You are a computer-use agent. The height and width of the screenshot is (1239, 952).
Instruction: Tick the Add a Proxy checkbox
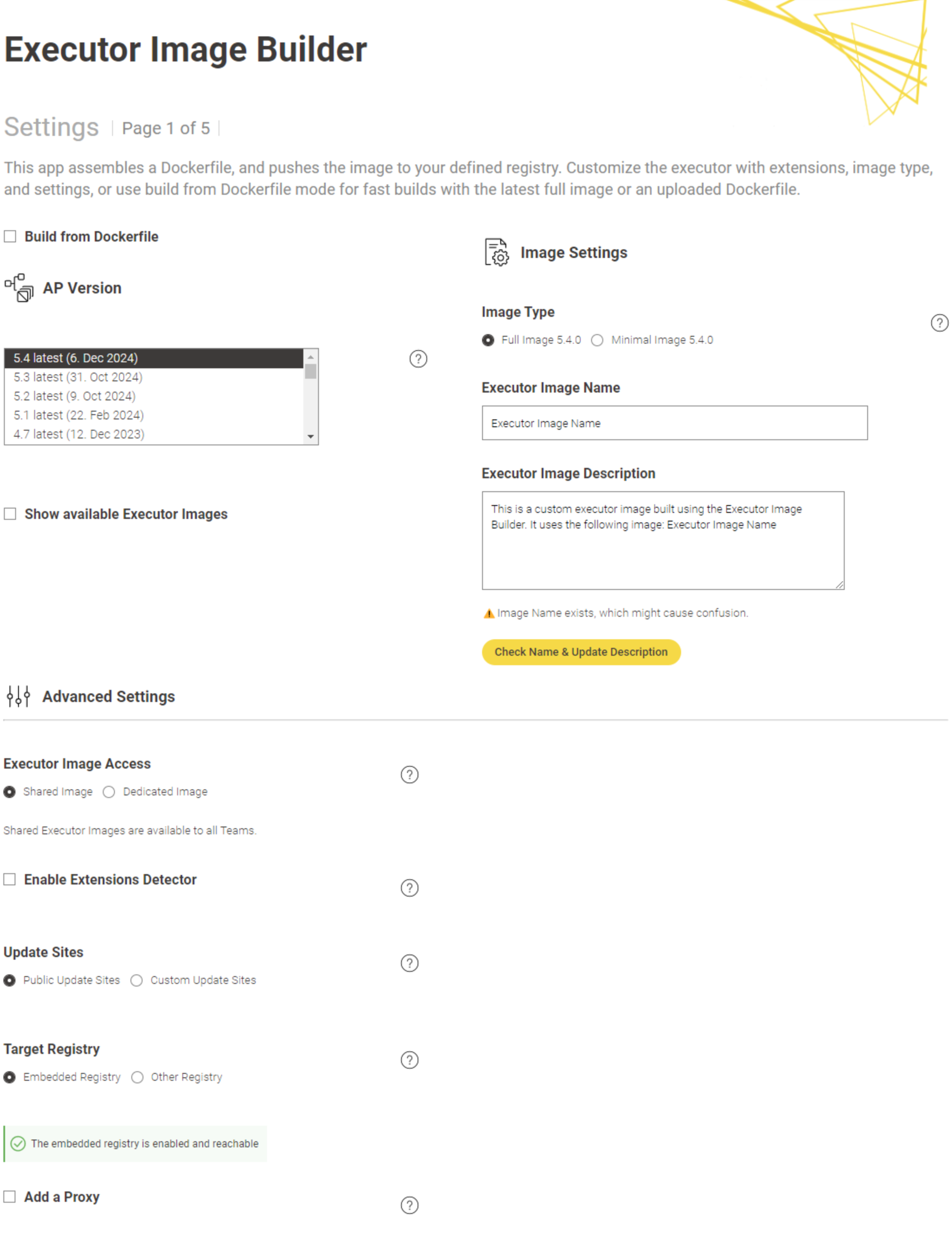pos(10,1196)
